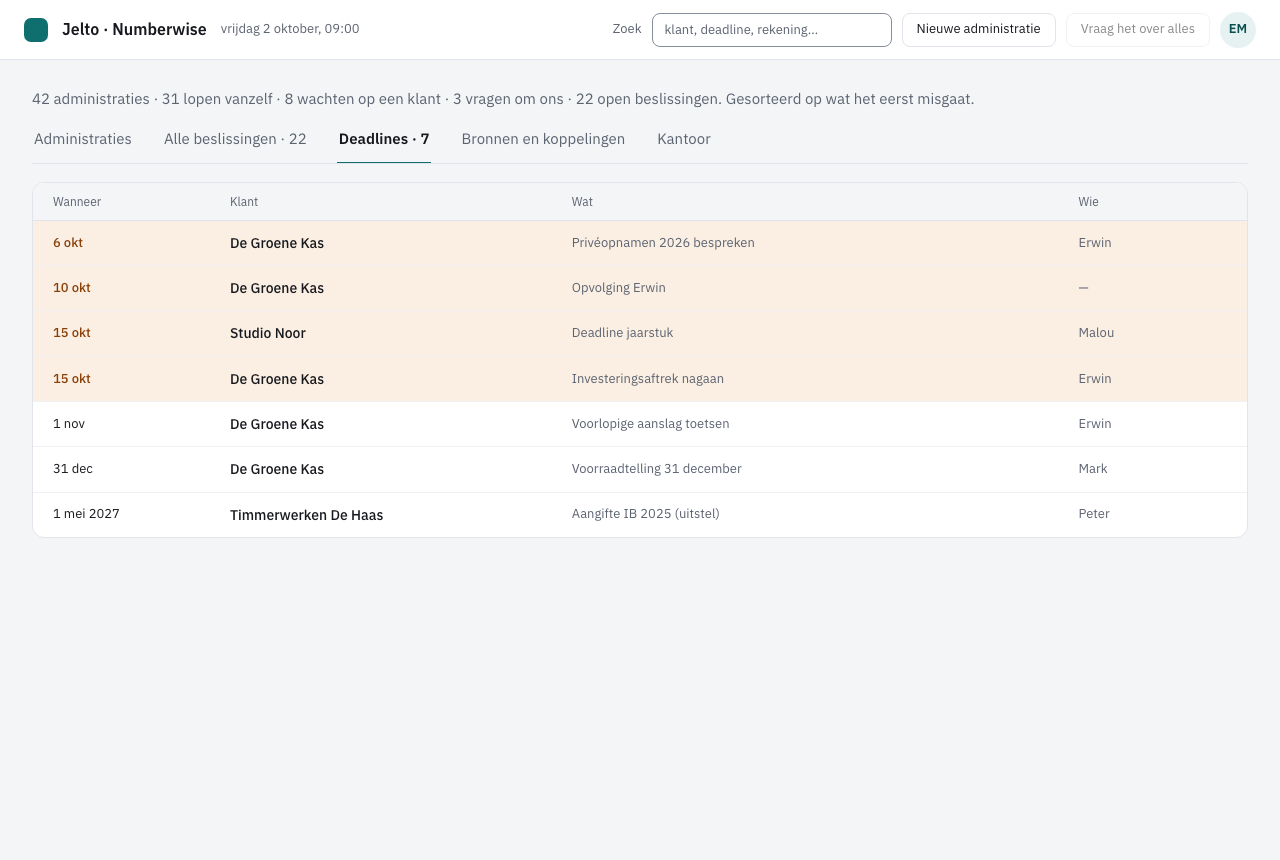
Task: Click the Nieuwe administratie button
Action: tap(979, 30)
